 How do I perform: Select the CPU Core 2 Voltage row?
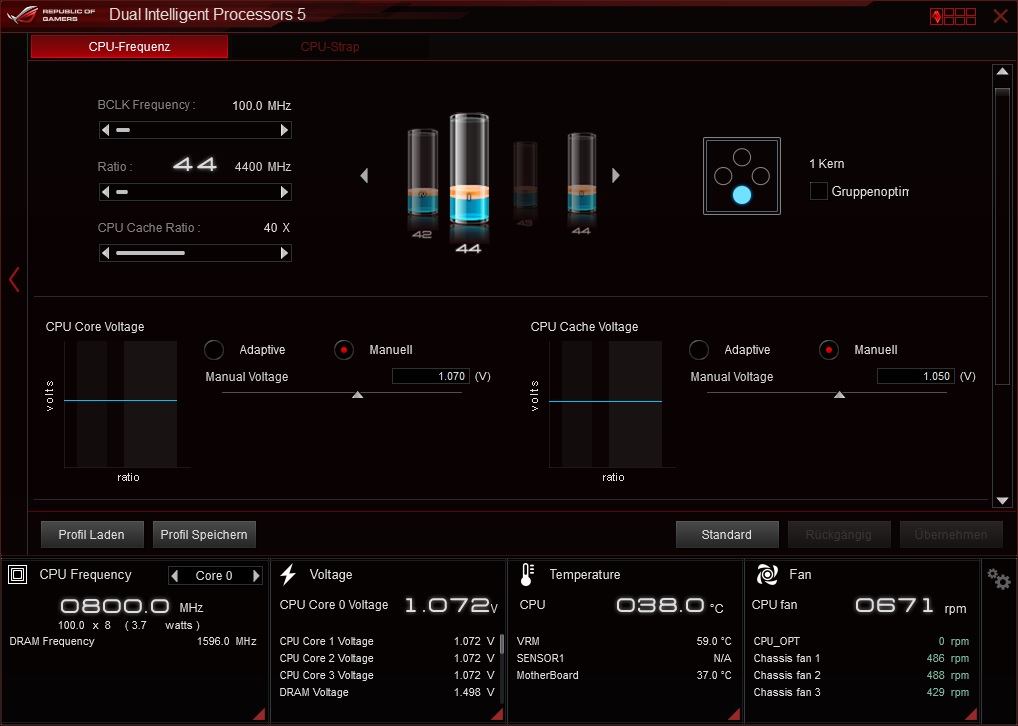click(x=387, y=658)
